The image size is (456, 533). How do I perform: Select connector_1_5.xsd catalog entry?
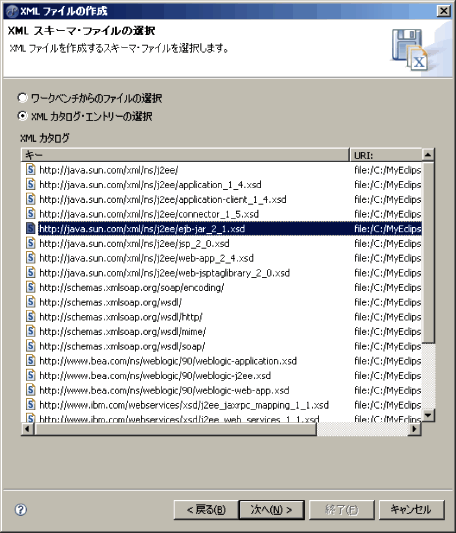click(x=149, y=213)
